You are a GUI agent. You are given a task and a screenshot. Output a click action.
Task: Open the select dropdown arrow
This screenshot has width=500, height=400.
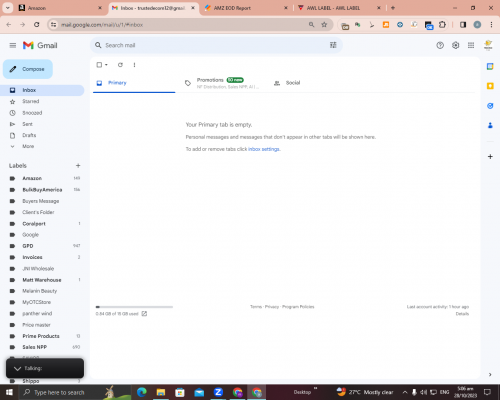[106, 65]
